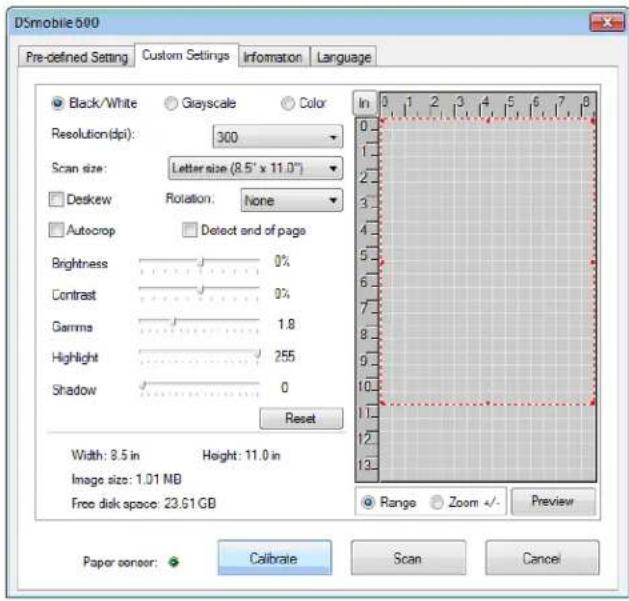Screen dimensions: 629x601
Task: Click the 'Image size: 1.01 MB' text
Action: coord(126,479)
